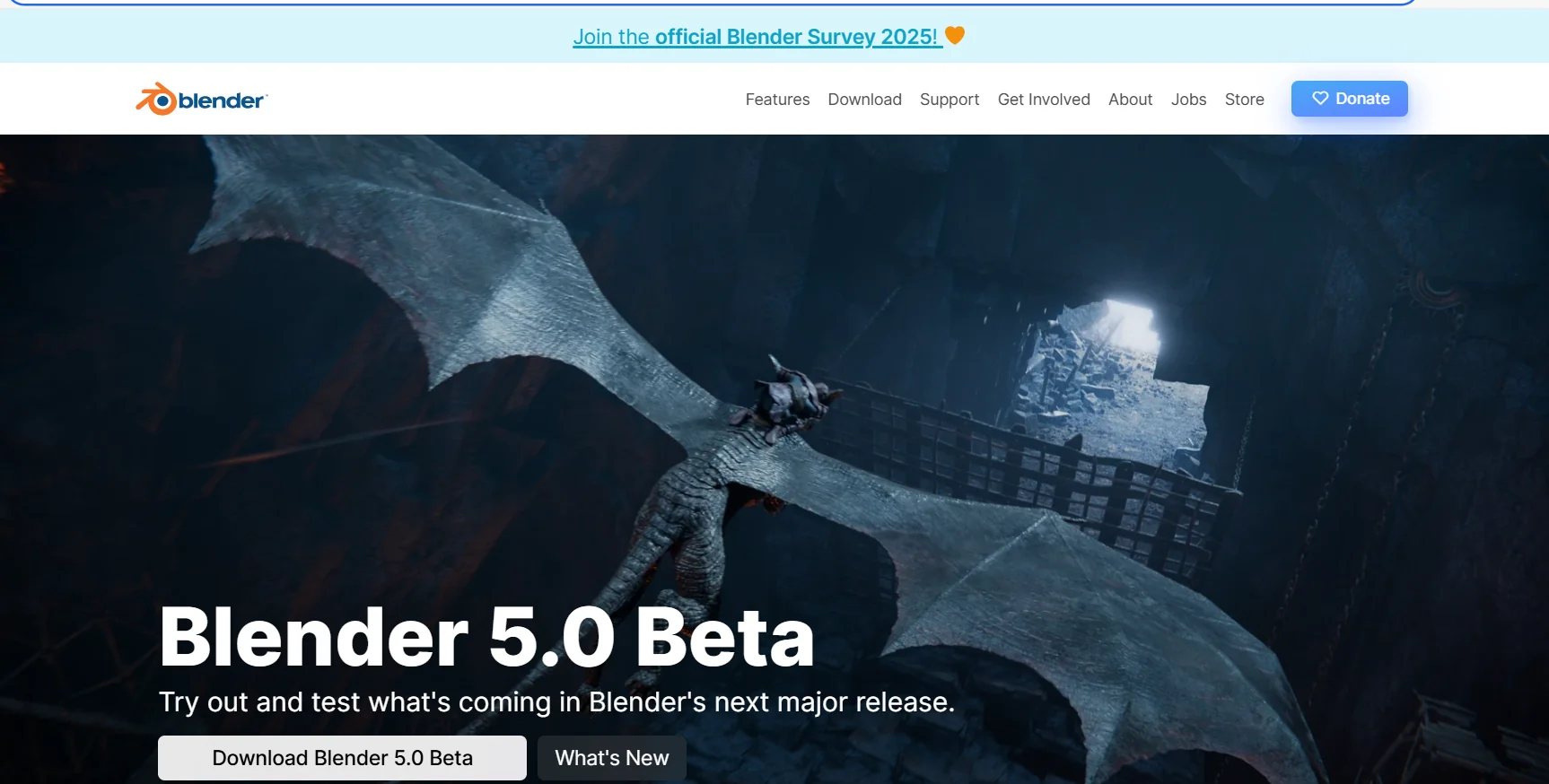Click the Blender 5.0 Beta headline
The height and width of the screenshot is (784, 1549).
click(x=486, y=637)
